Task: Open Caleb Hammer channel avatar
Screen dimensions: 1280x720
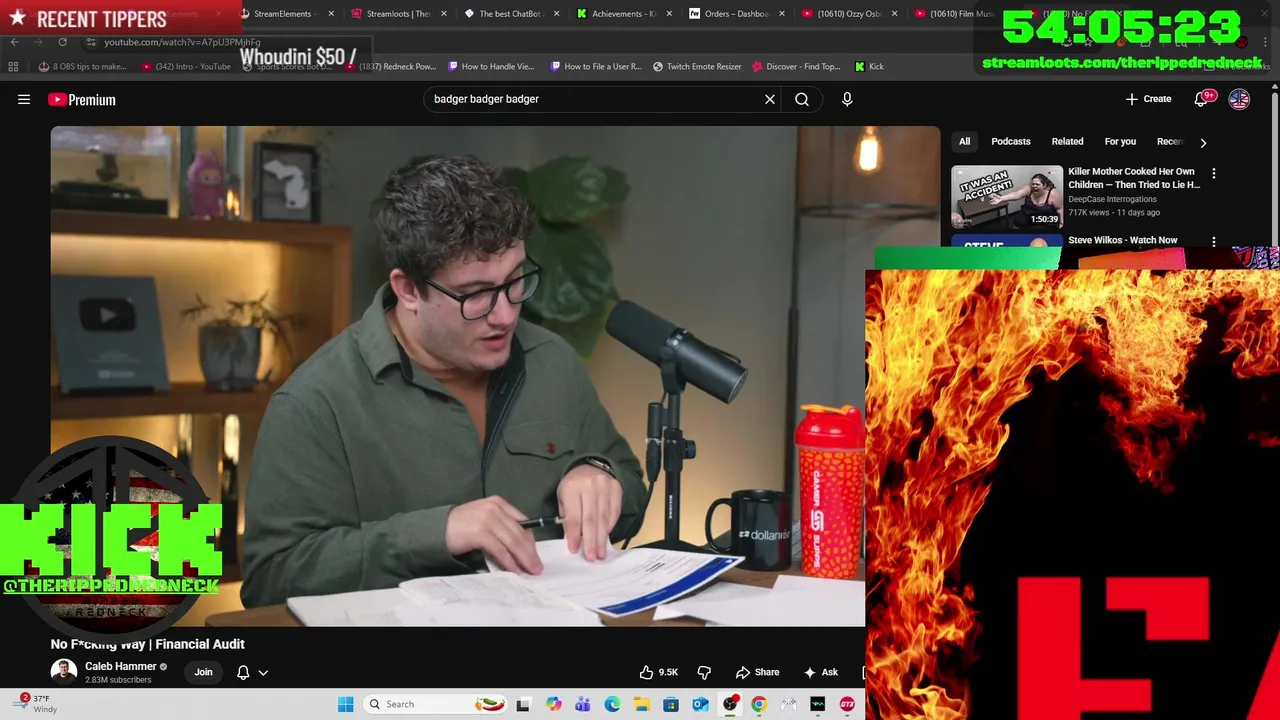Action: [x=63, y=672]
